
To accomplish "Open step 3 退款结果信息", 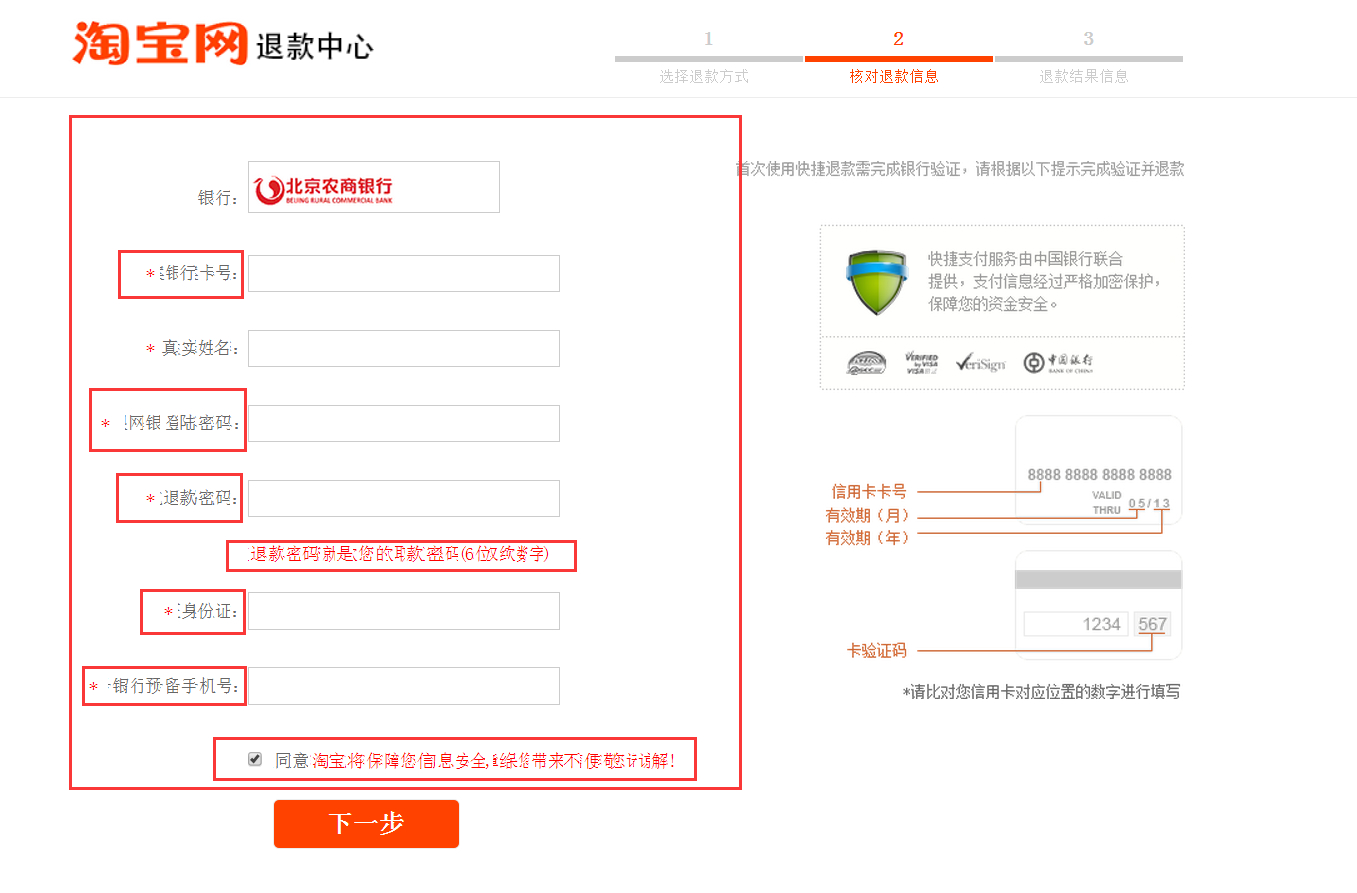I will [1088, 58].
